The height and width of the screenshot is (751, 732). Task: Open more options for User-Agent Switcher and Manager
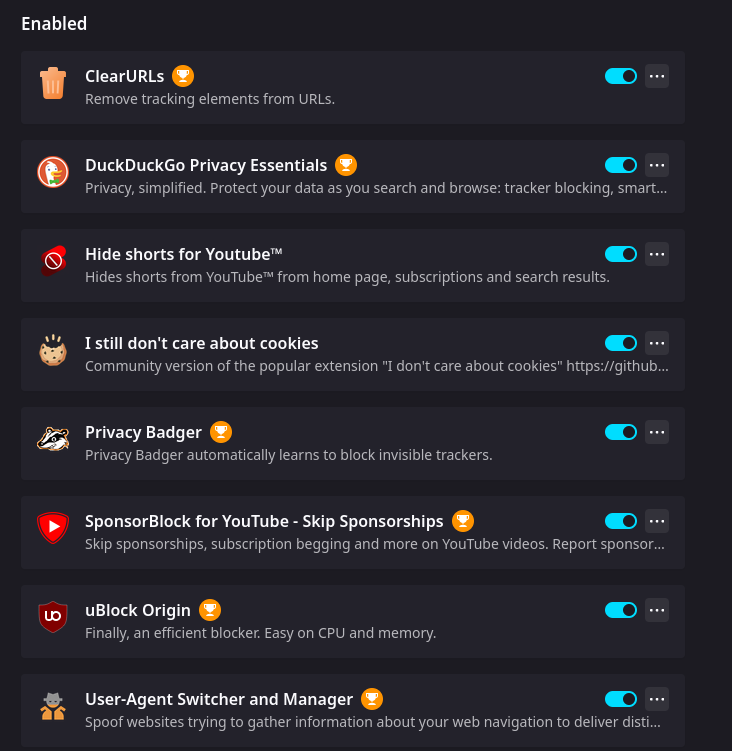[657, 699]
